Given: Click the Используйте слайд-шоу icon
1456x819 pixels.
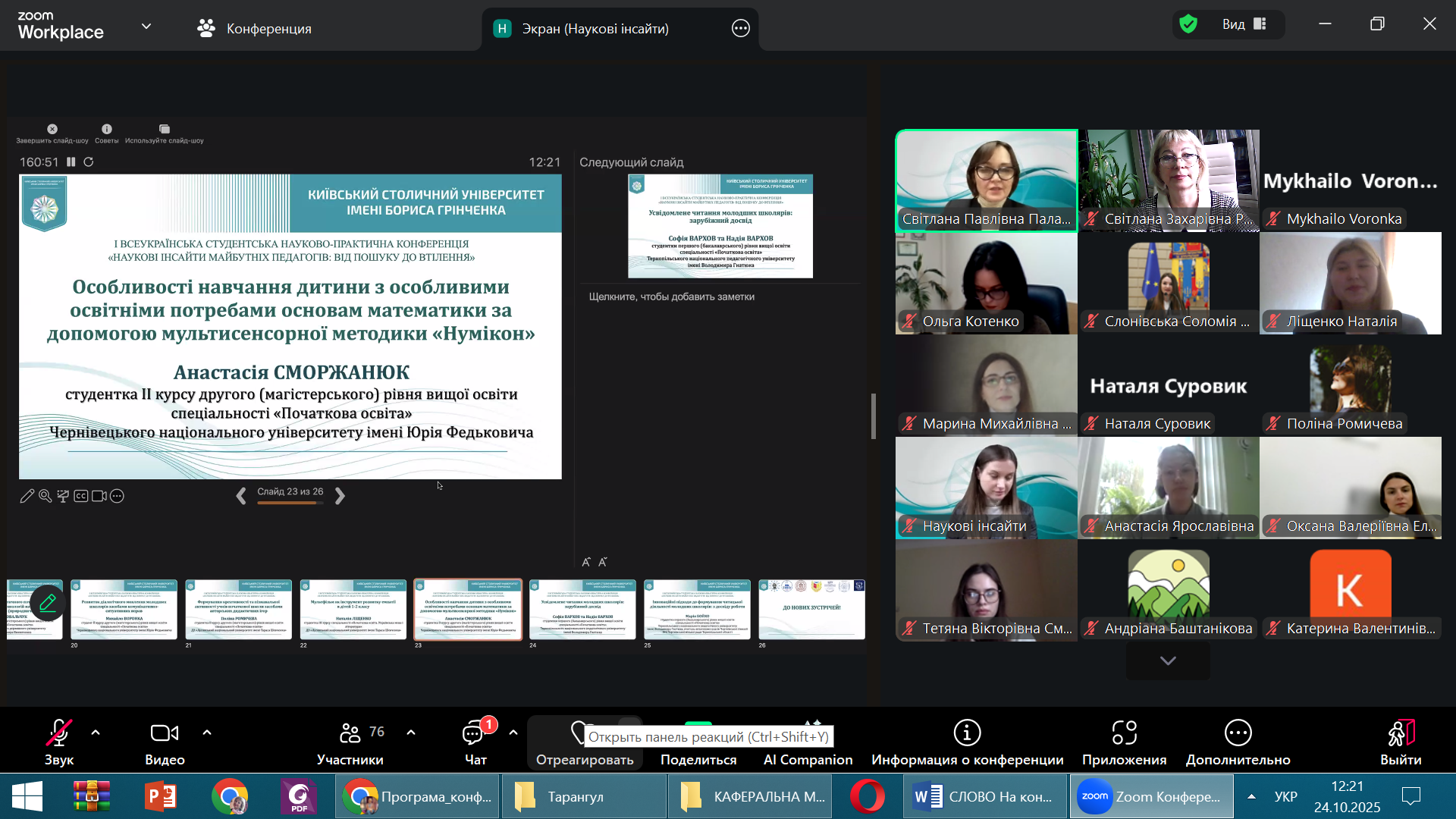Looking at the screenshot, I should (x=165, y=130).
